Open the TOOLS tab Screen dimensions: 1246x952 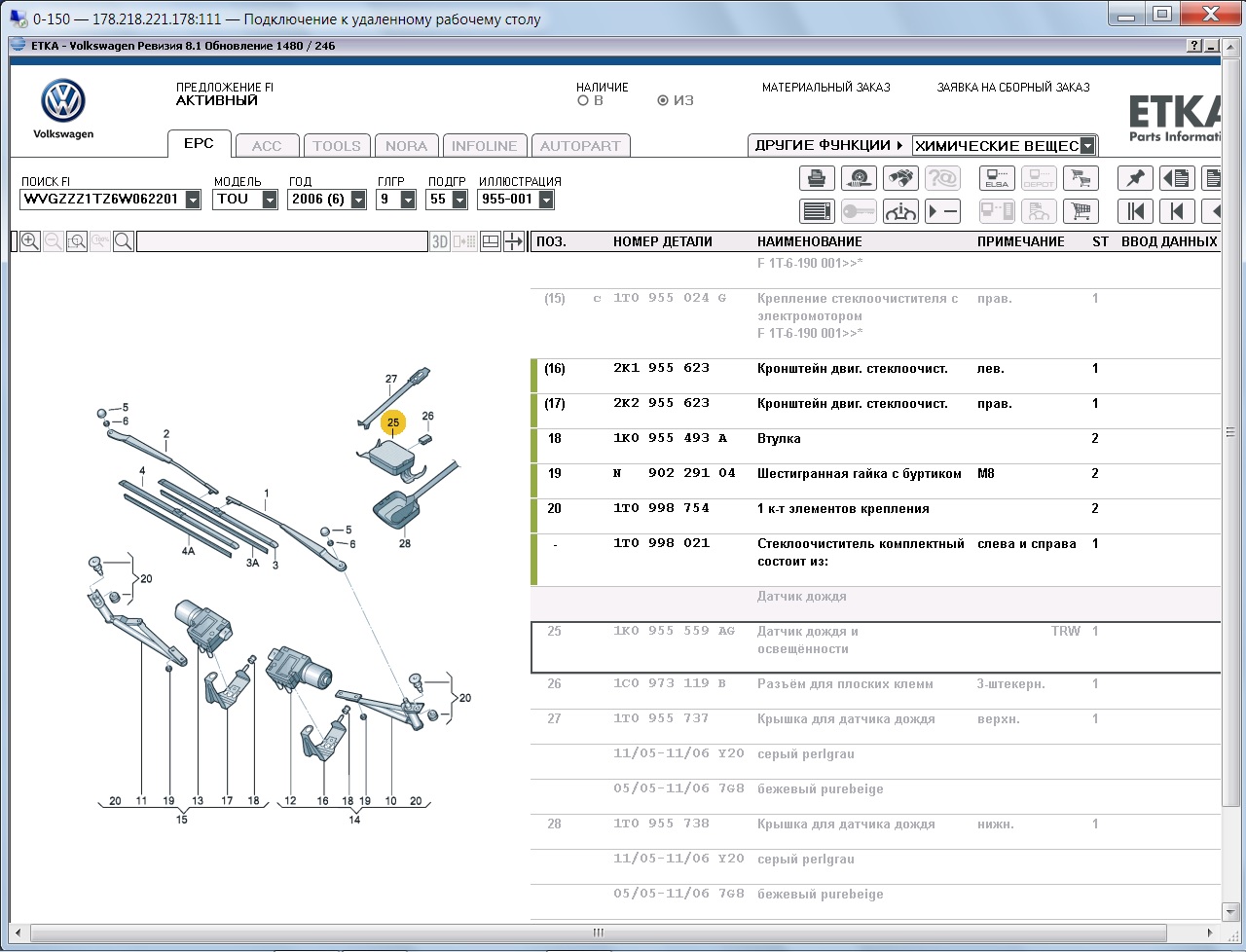point(337,146)
